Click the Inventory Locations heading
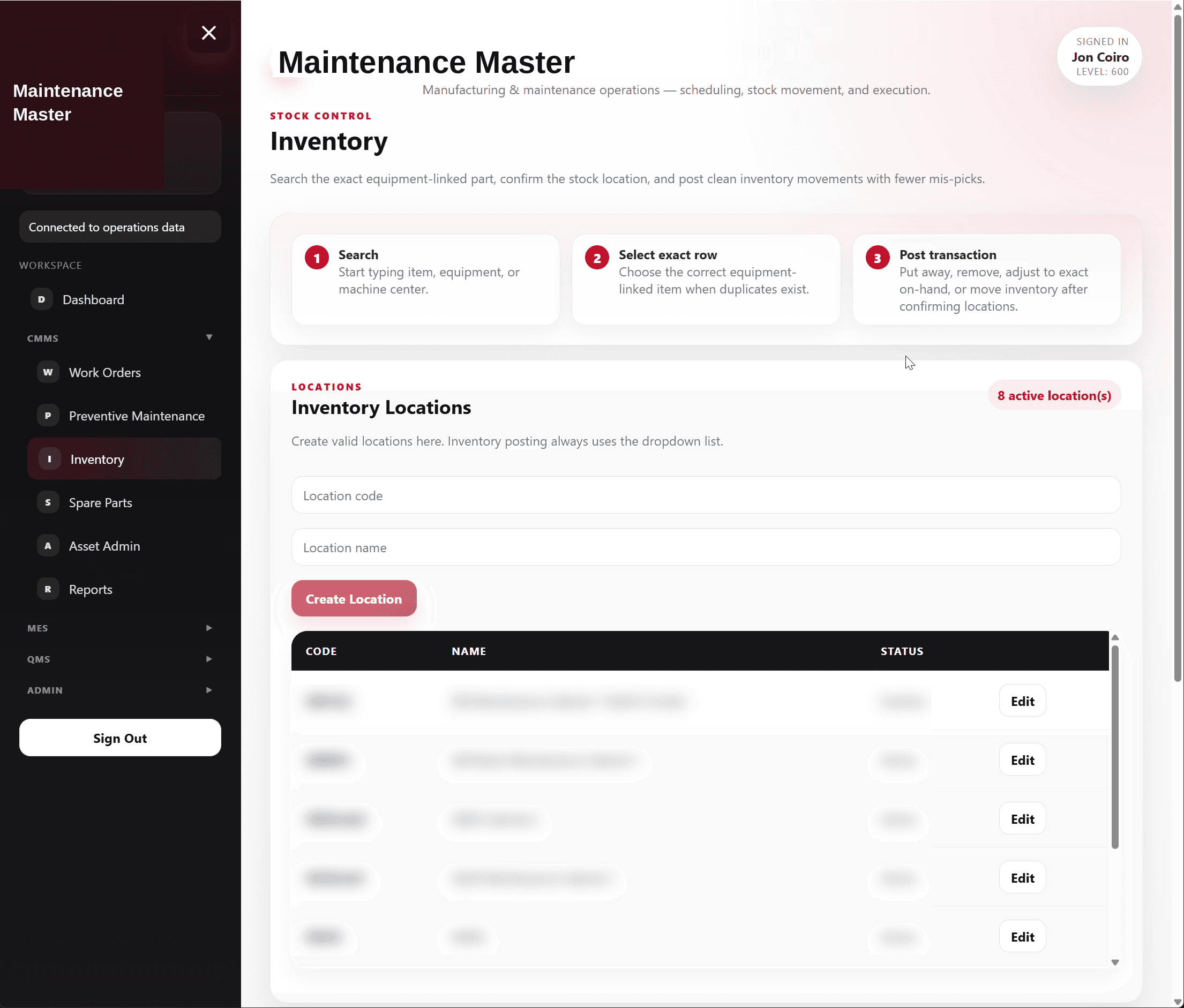 381,408
